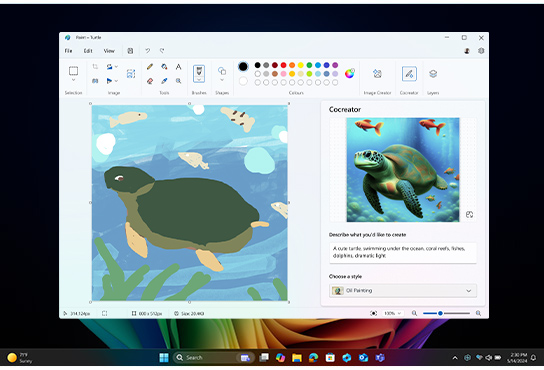The image size is (544, 370).
Task: Open the Windows Start menu
Action: [164, 358]
